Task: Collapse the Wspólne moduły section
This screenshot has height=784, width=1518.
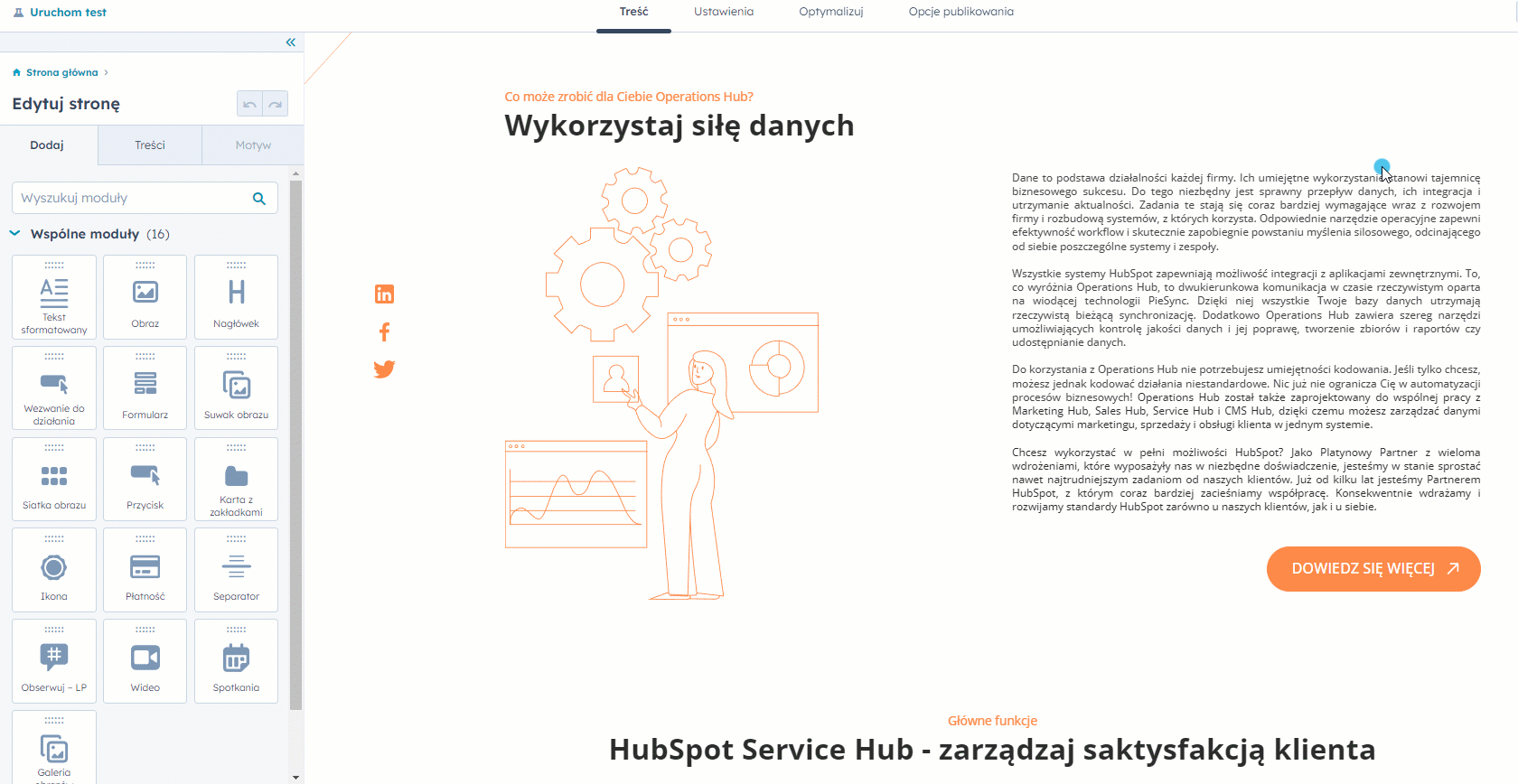Action: [15, 234]
